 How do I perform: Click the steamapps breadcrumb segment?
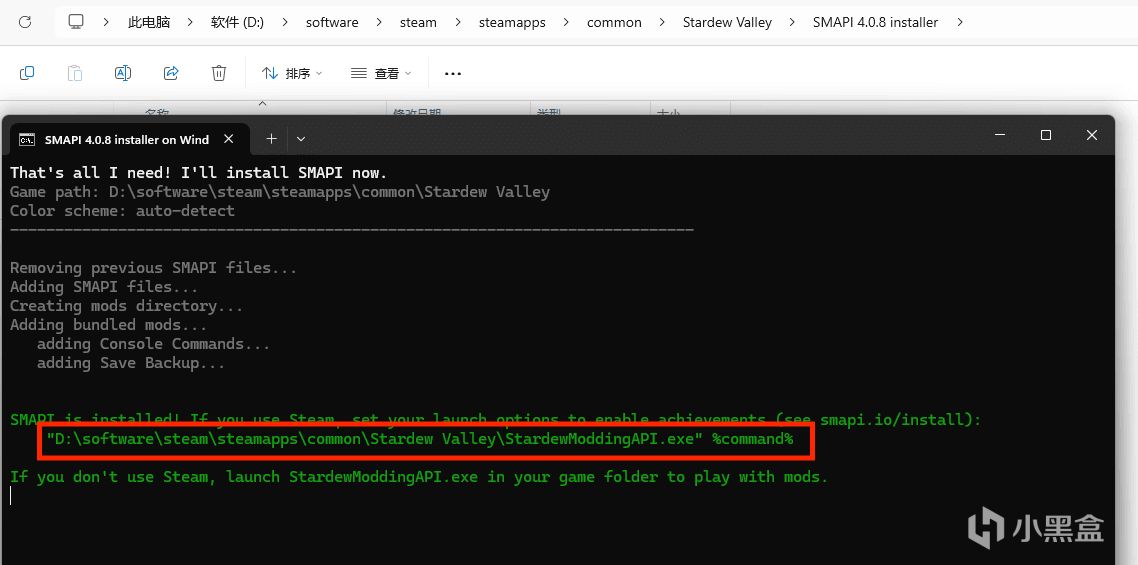[512, 23]
